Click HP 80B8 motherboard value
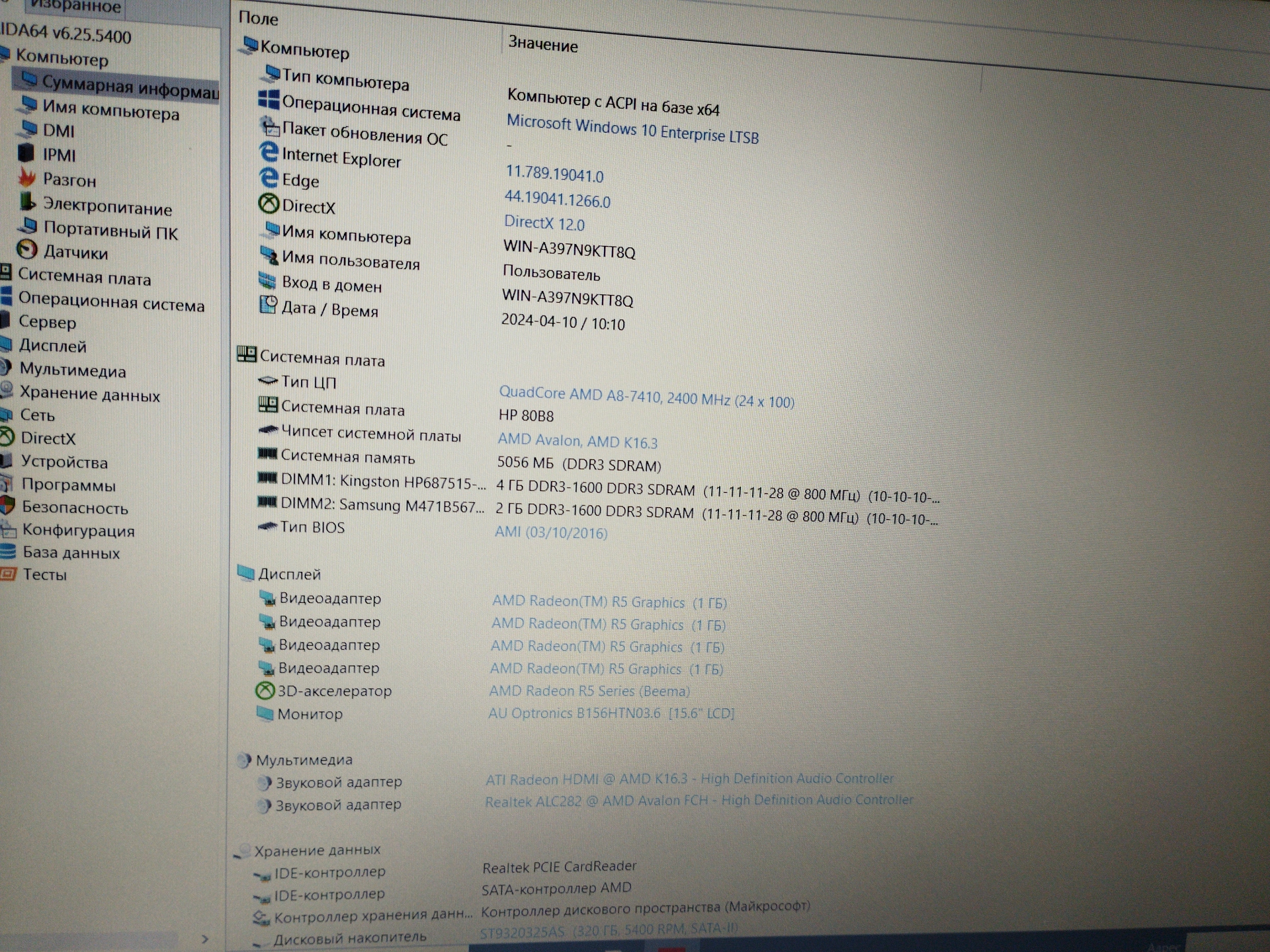This screenshot has height=952, width=1270. tap(526, 415)
